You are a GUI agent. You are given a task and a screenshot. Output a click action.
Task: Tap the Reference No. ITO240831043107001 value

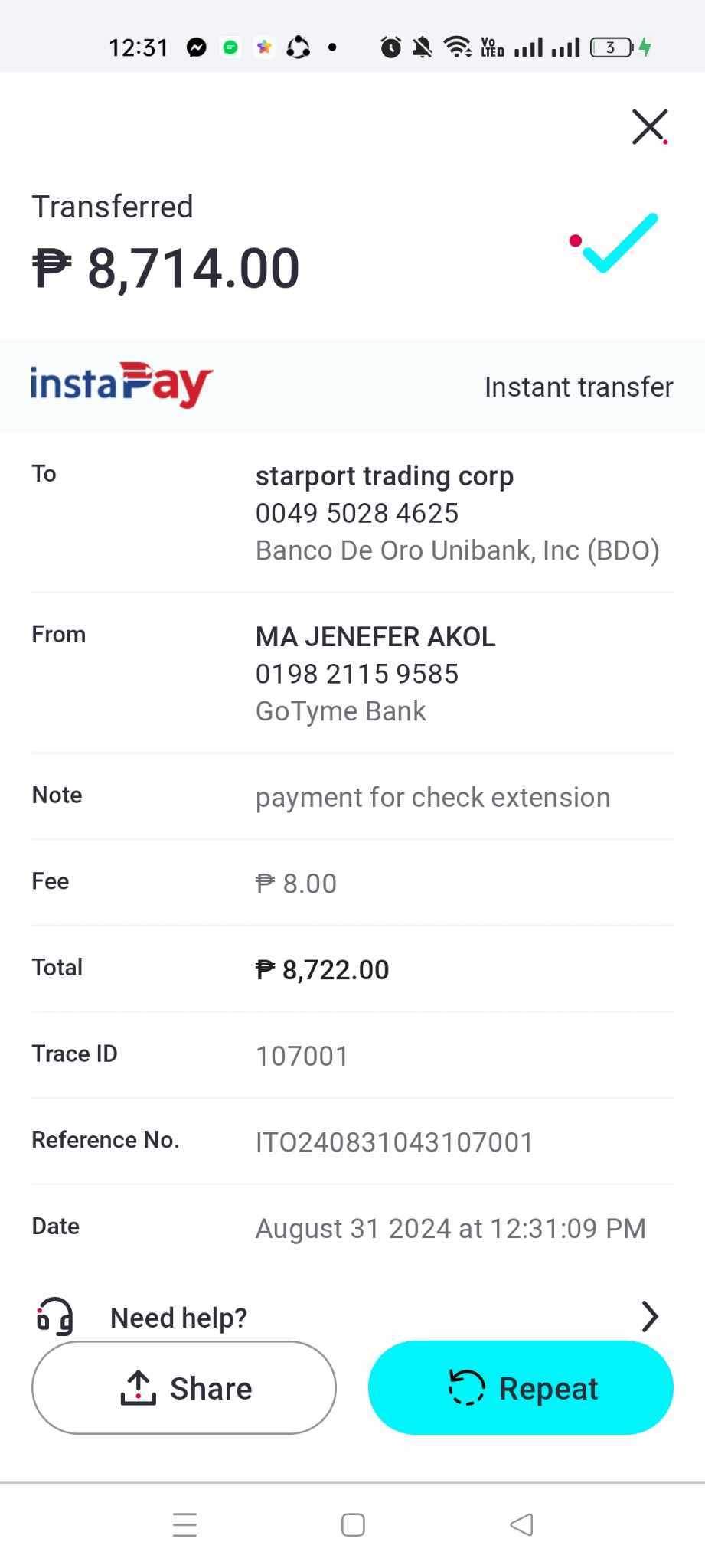click(x=394, y=1142)
